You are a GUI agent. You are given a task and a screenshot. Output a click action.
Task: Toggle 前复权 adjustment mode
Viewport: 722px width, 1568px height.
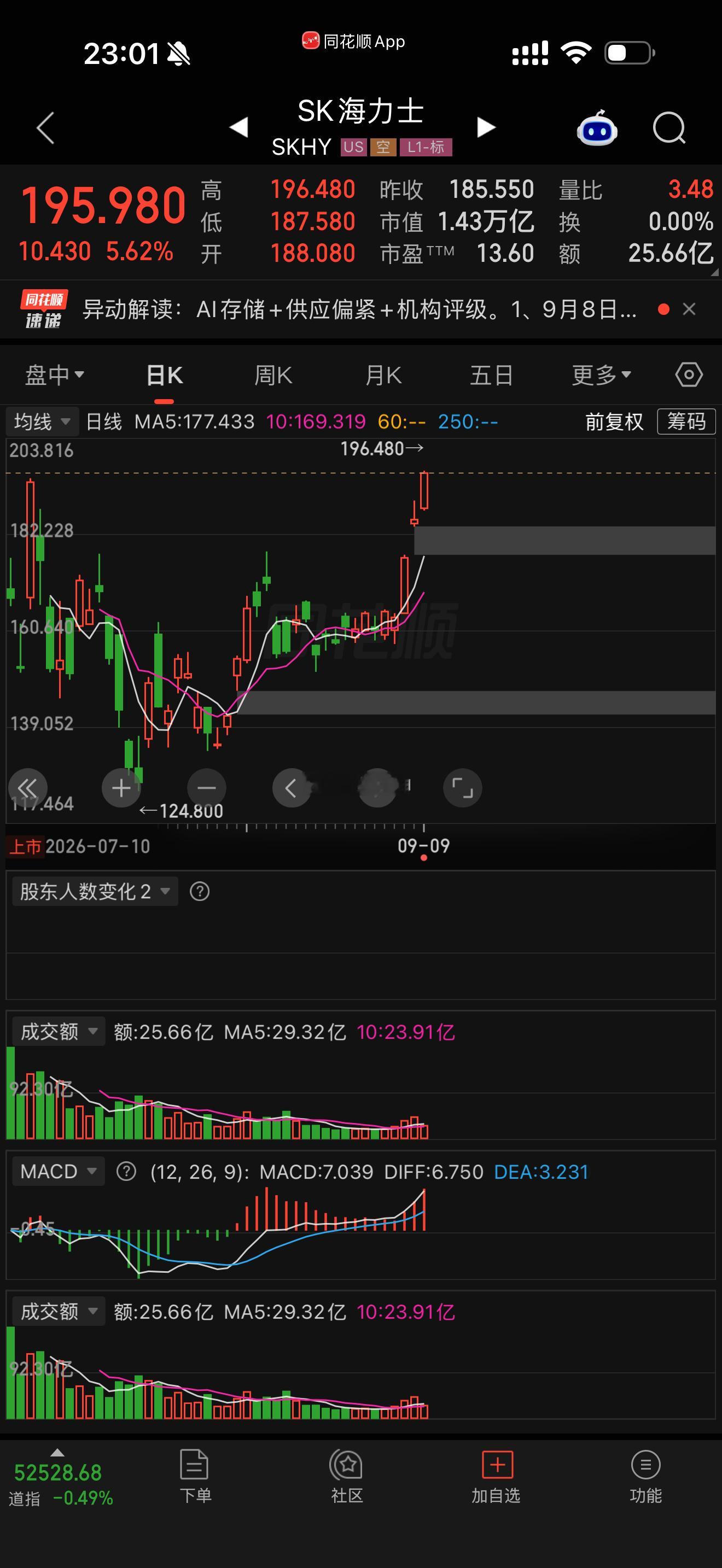click(x=614, y=421)
